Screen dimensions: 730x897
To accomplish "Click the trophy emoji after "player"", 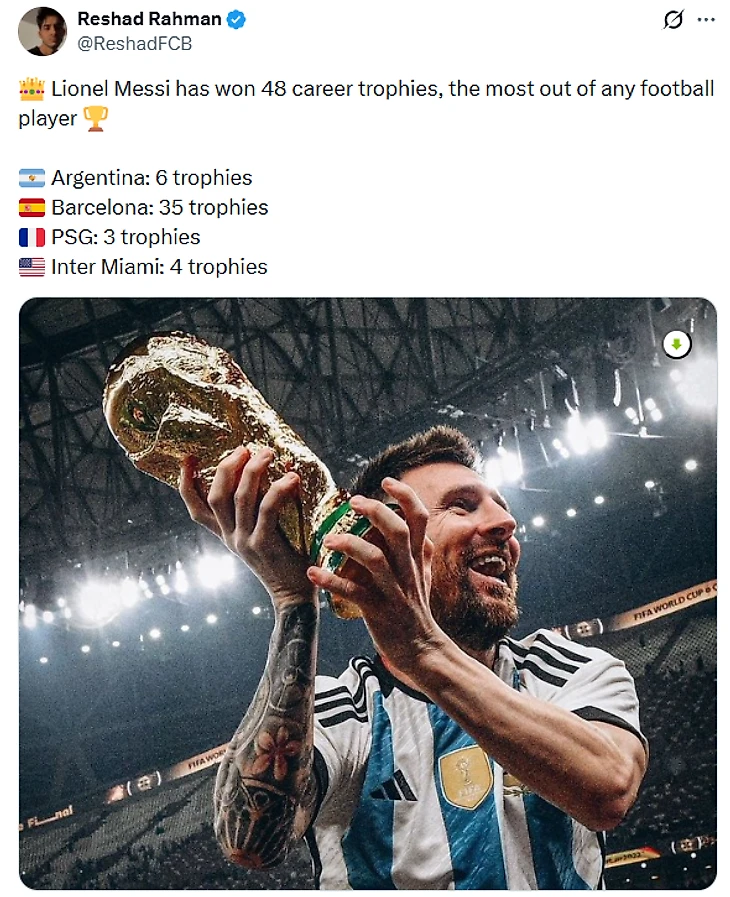I will (x=95, y=119).
